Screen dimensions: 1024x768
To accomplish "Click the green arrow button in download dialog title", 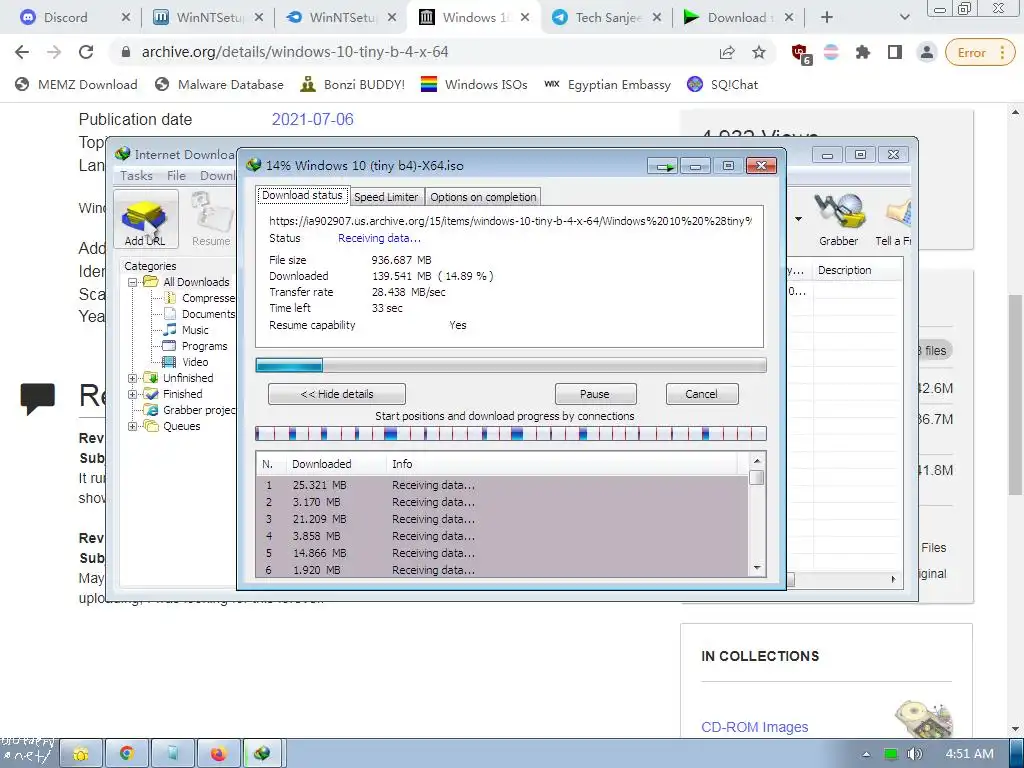I will (664, 166).
